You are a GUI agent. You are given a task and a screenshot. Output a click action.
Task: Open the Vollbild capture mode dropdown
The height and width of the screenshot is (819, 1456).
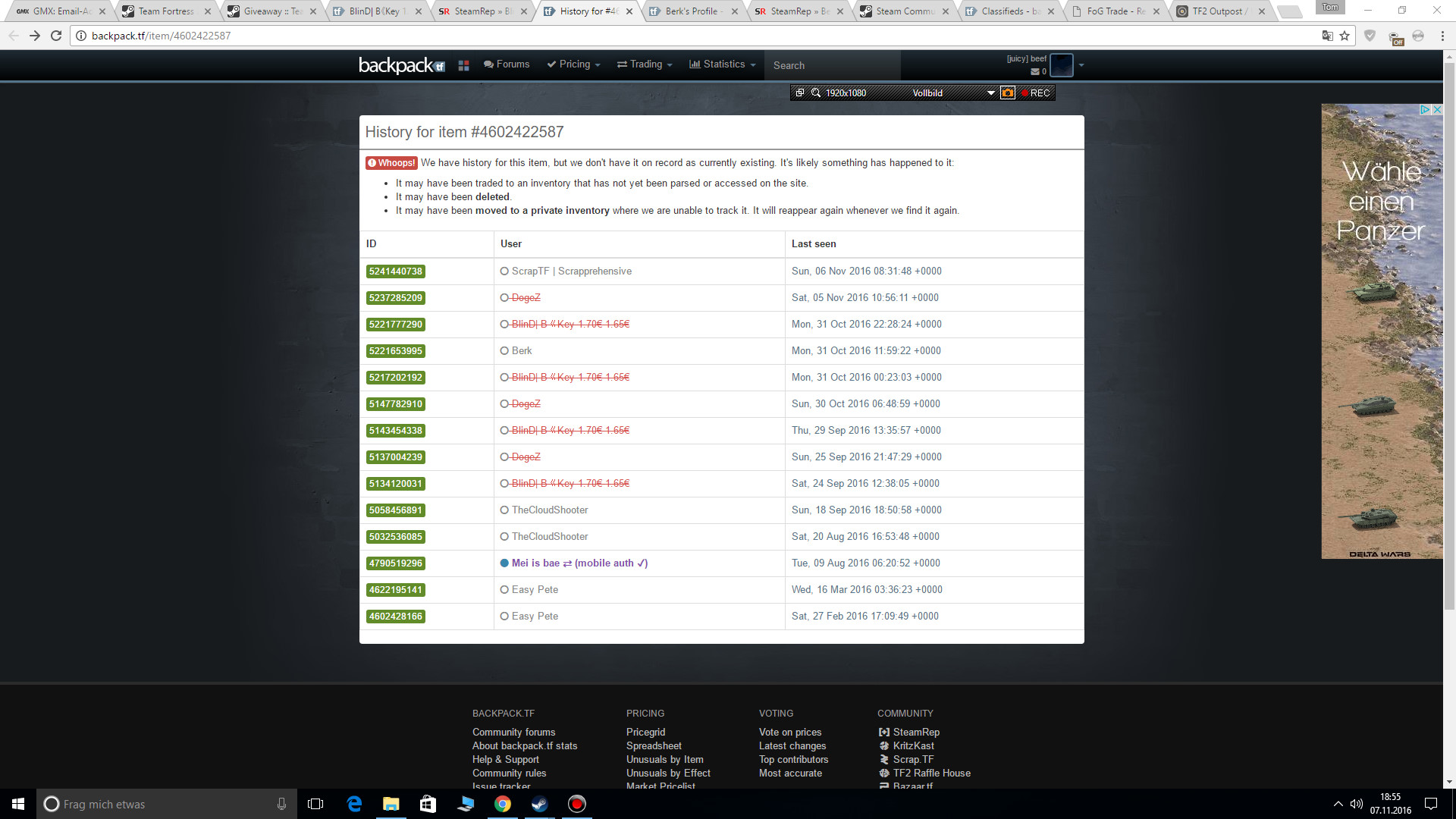pos(990,93)
